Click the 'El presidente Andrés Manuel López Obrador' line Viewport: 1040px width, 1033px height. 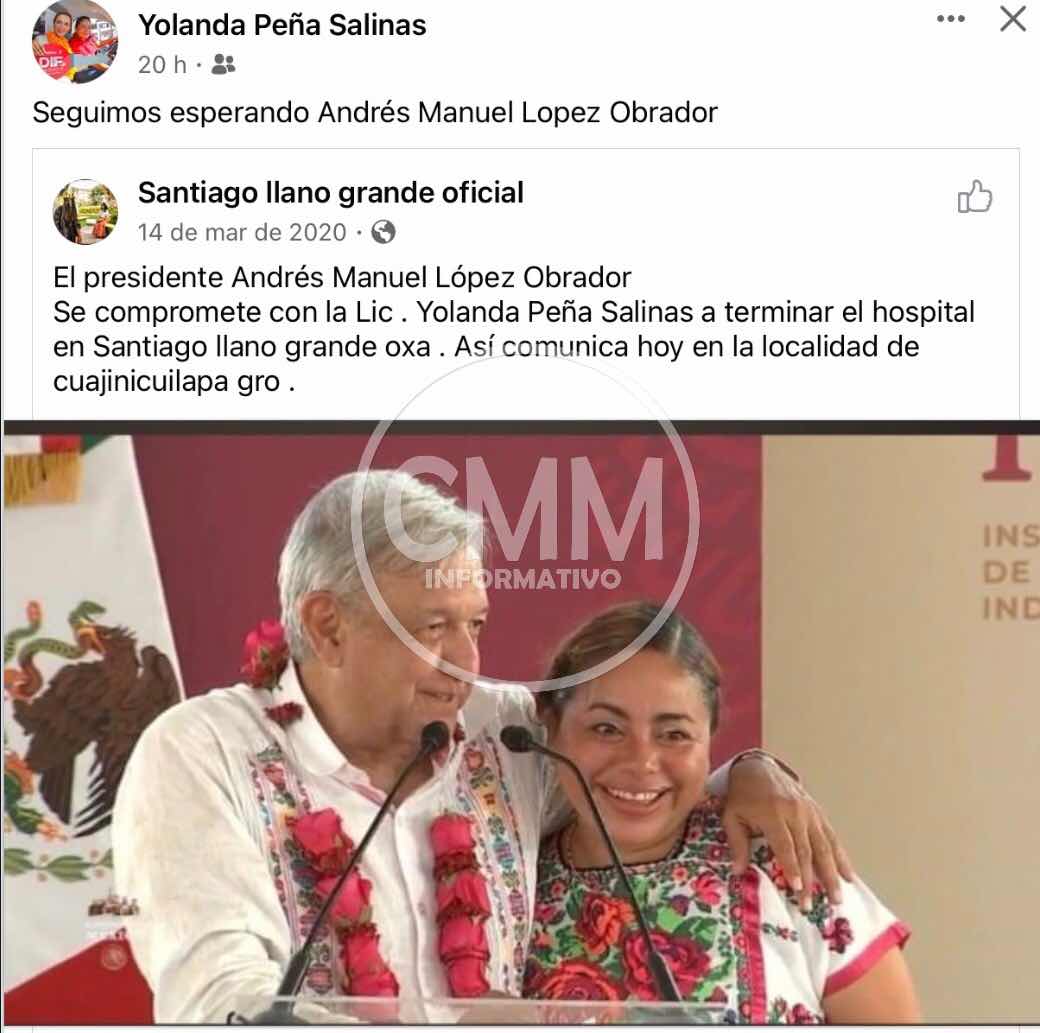pyautogui.click(x=342, y=277)
